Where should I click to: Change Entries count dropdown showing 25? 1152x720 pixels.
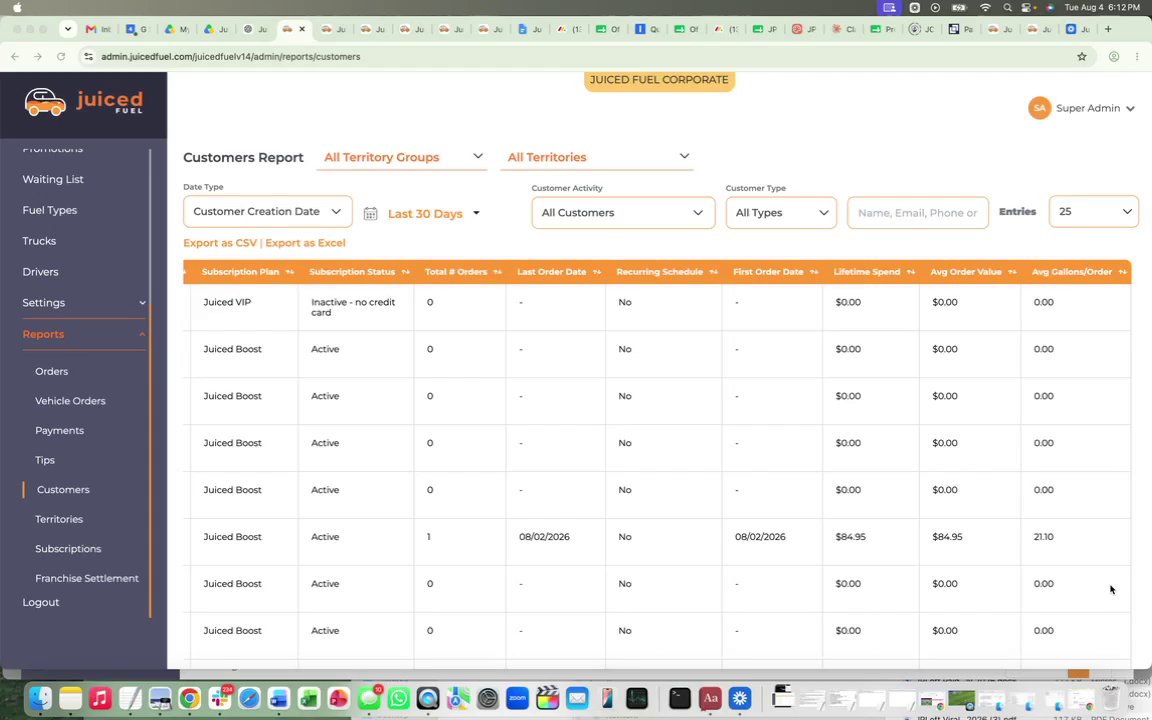tap(1094, 212)
